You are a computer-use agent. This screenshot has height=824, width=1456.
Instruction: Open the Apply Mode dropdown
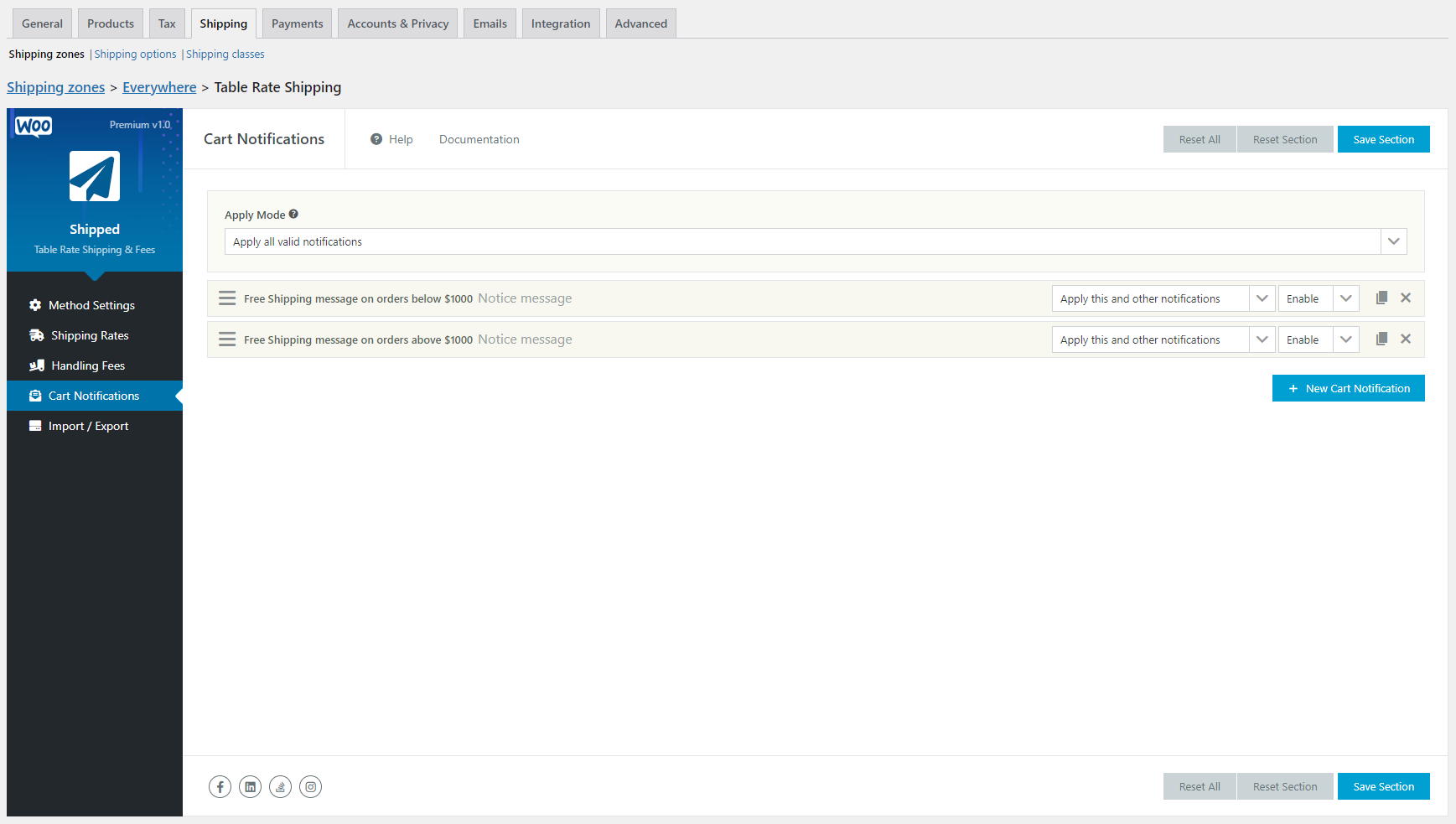click(1394, 241)
